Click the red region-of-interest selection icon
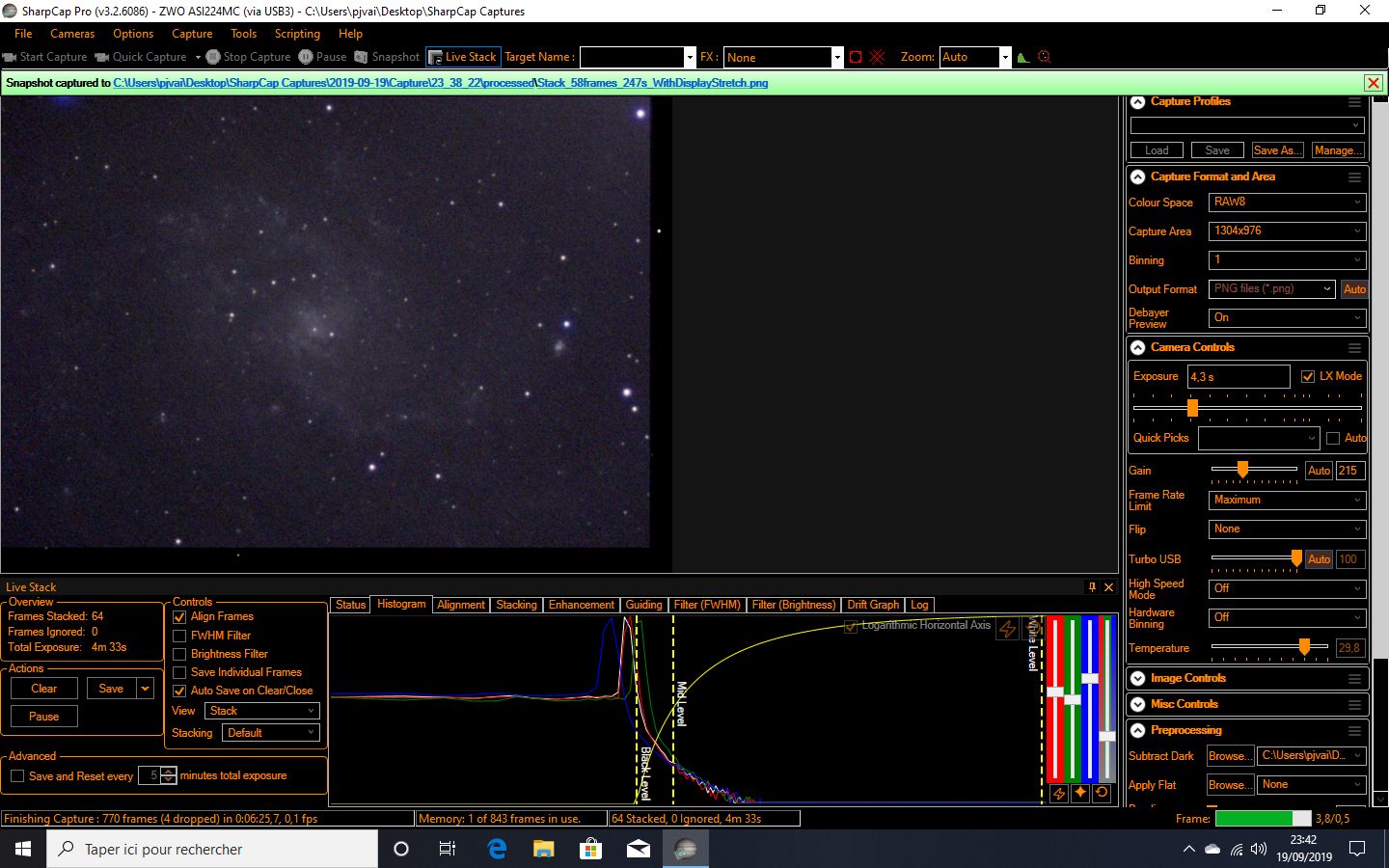The image size is (1389, 868). click(x=855, y=57)
